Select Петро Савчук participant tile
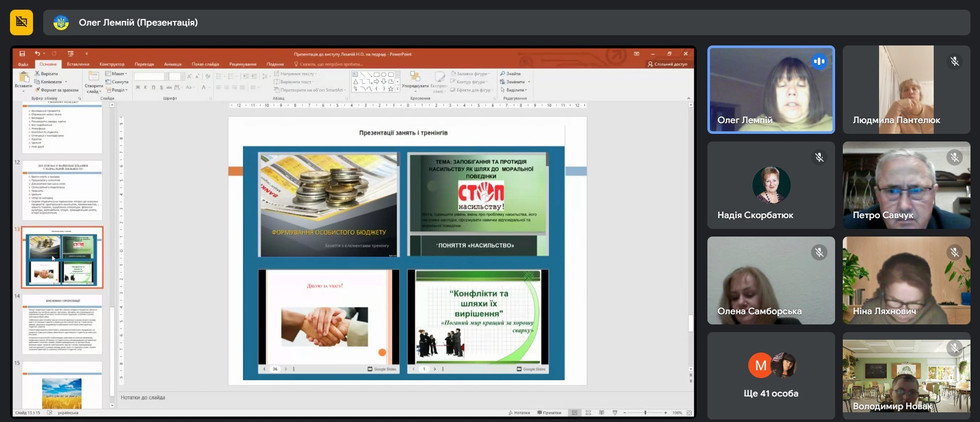 pos(906,185)
